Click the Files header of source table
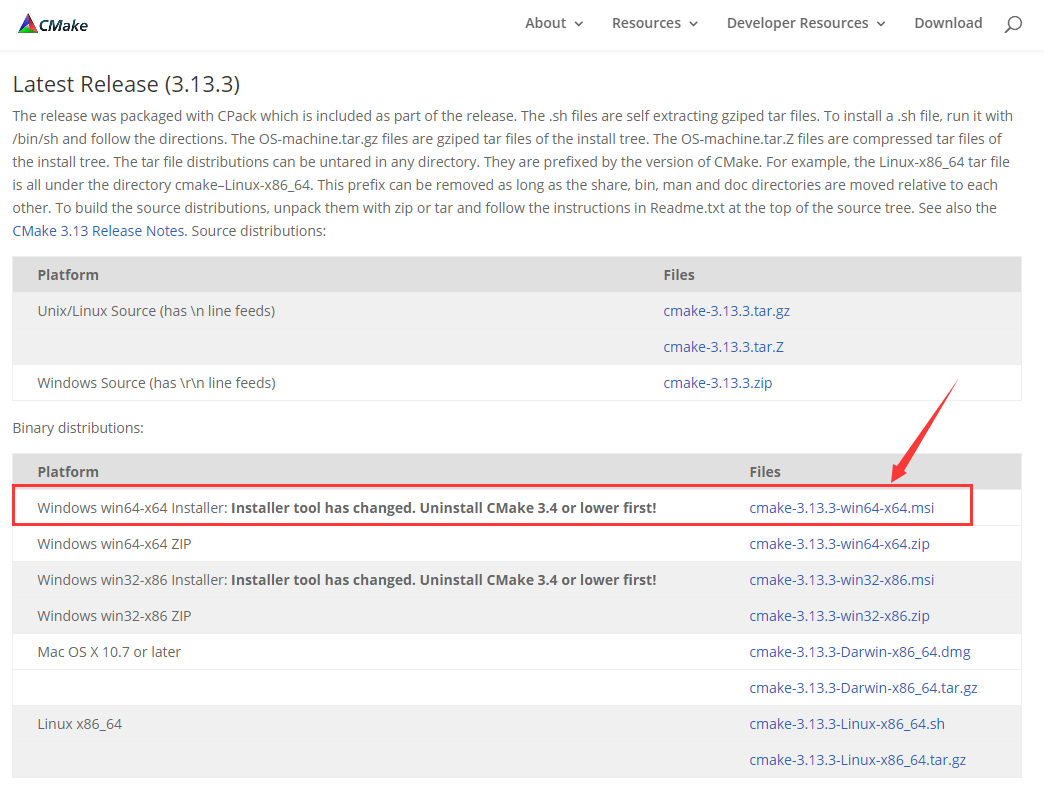The image size is (1044, 787). point(678,275)
